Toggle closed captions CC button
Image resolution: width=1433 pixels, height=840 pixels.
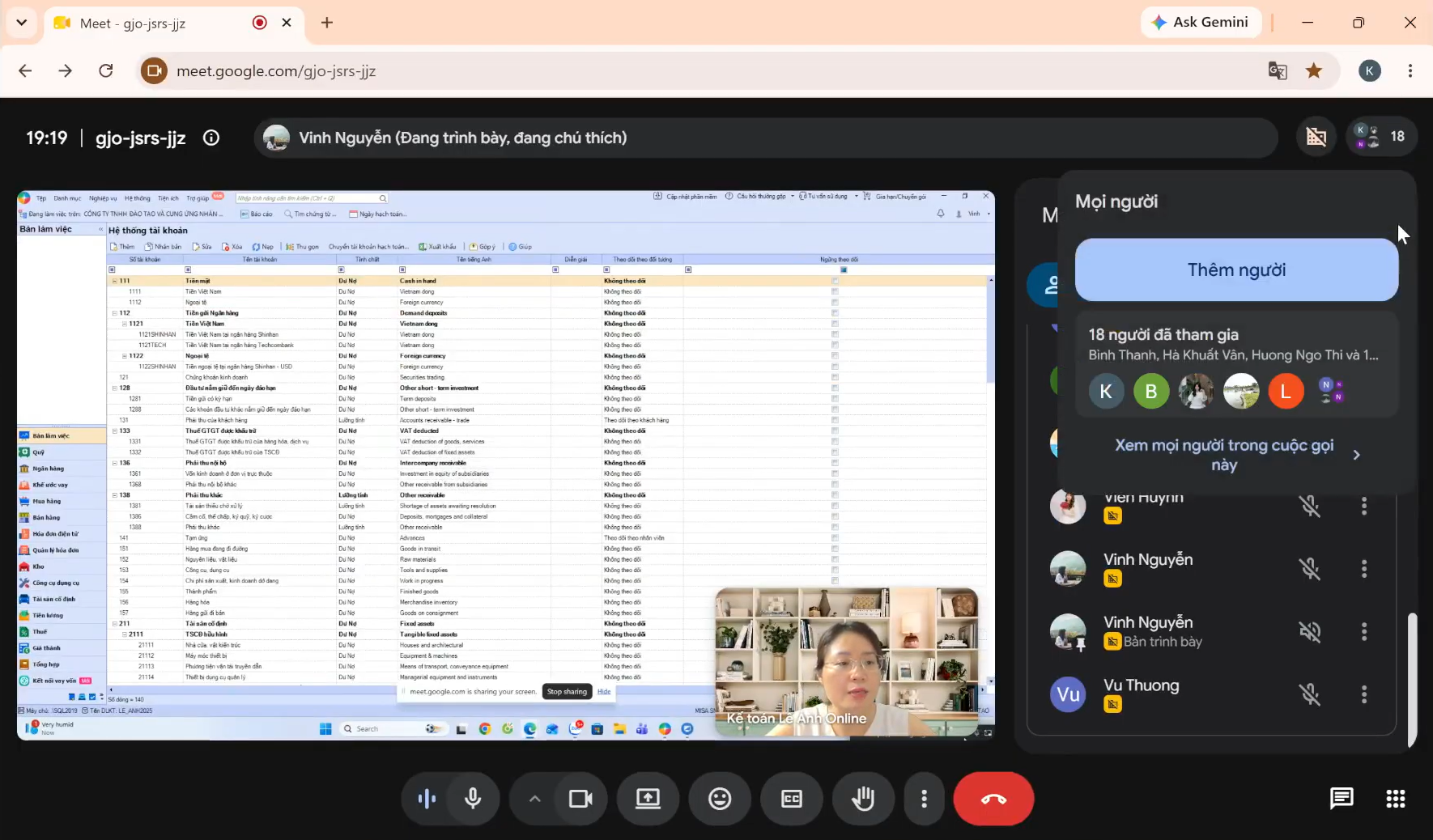tap(791, 799)
